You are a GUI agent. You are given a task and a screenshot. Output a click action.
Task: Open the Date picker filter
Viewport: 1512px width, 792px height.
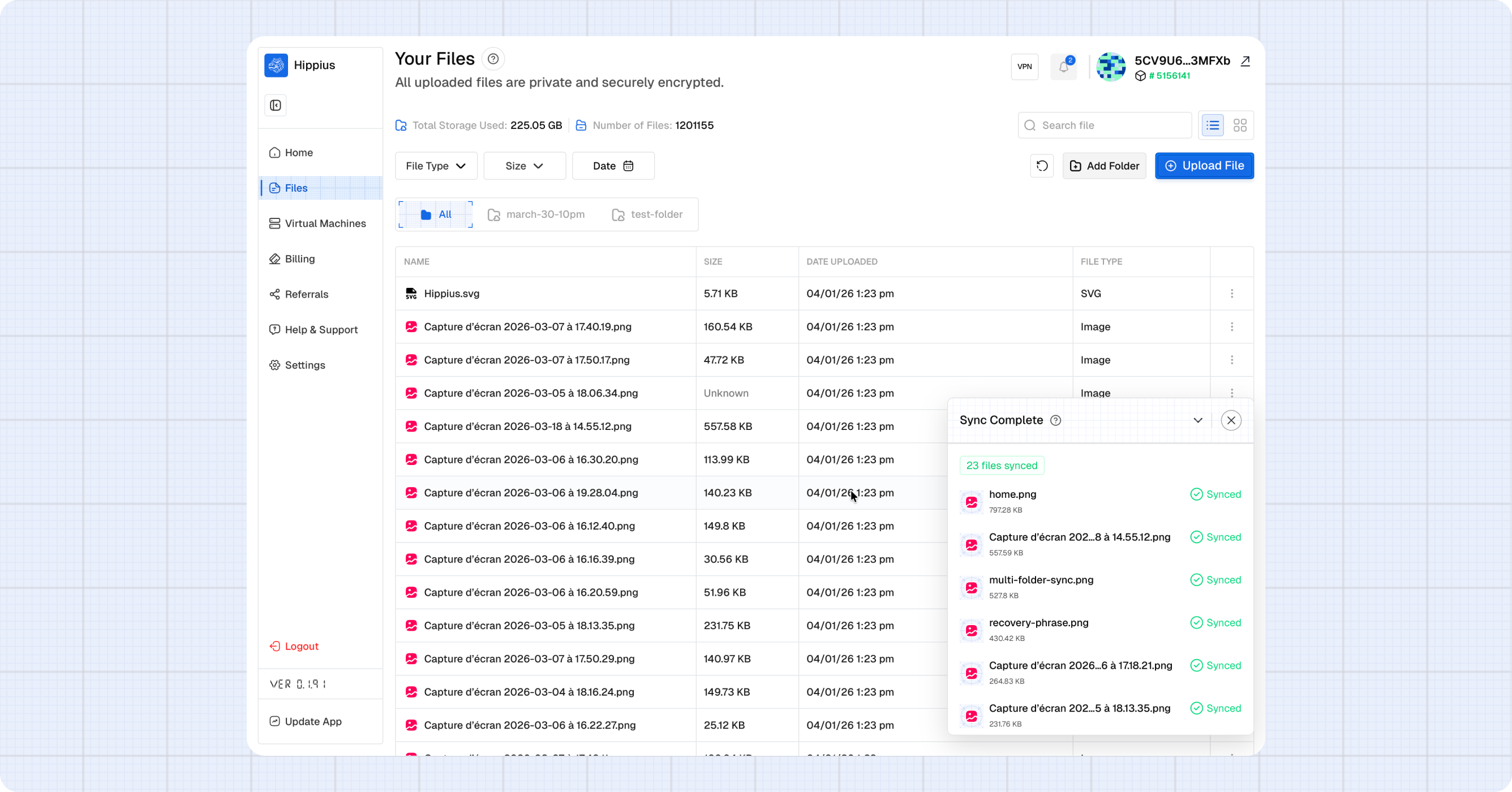(613, 166)
